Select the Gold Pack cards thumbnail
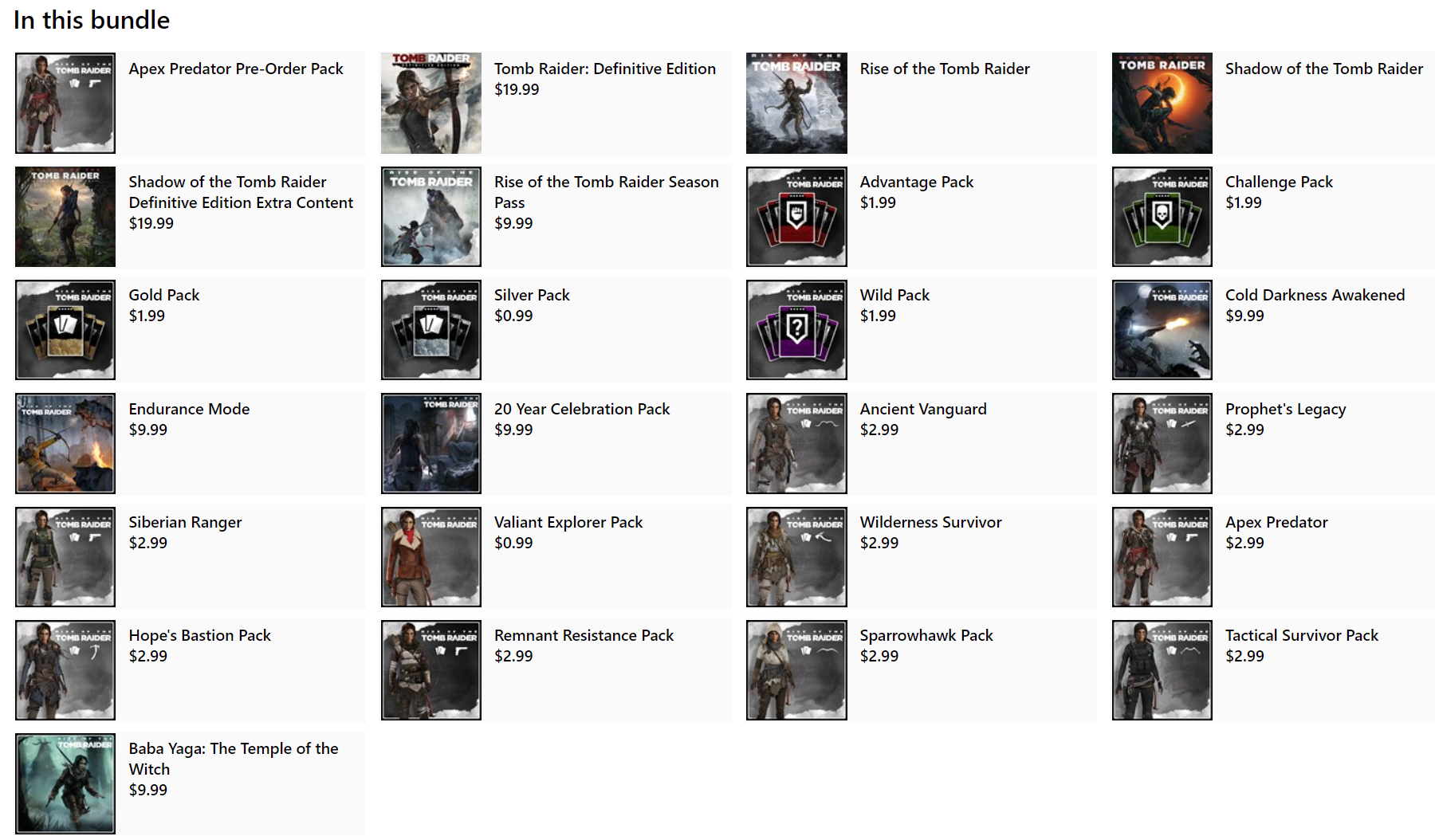The height and width of the screenshot is (840, 1435). (x=65, y=330)
